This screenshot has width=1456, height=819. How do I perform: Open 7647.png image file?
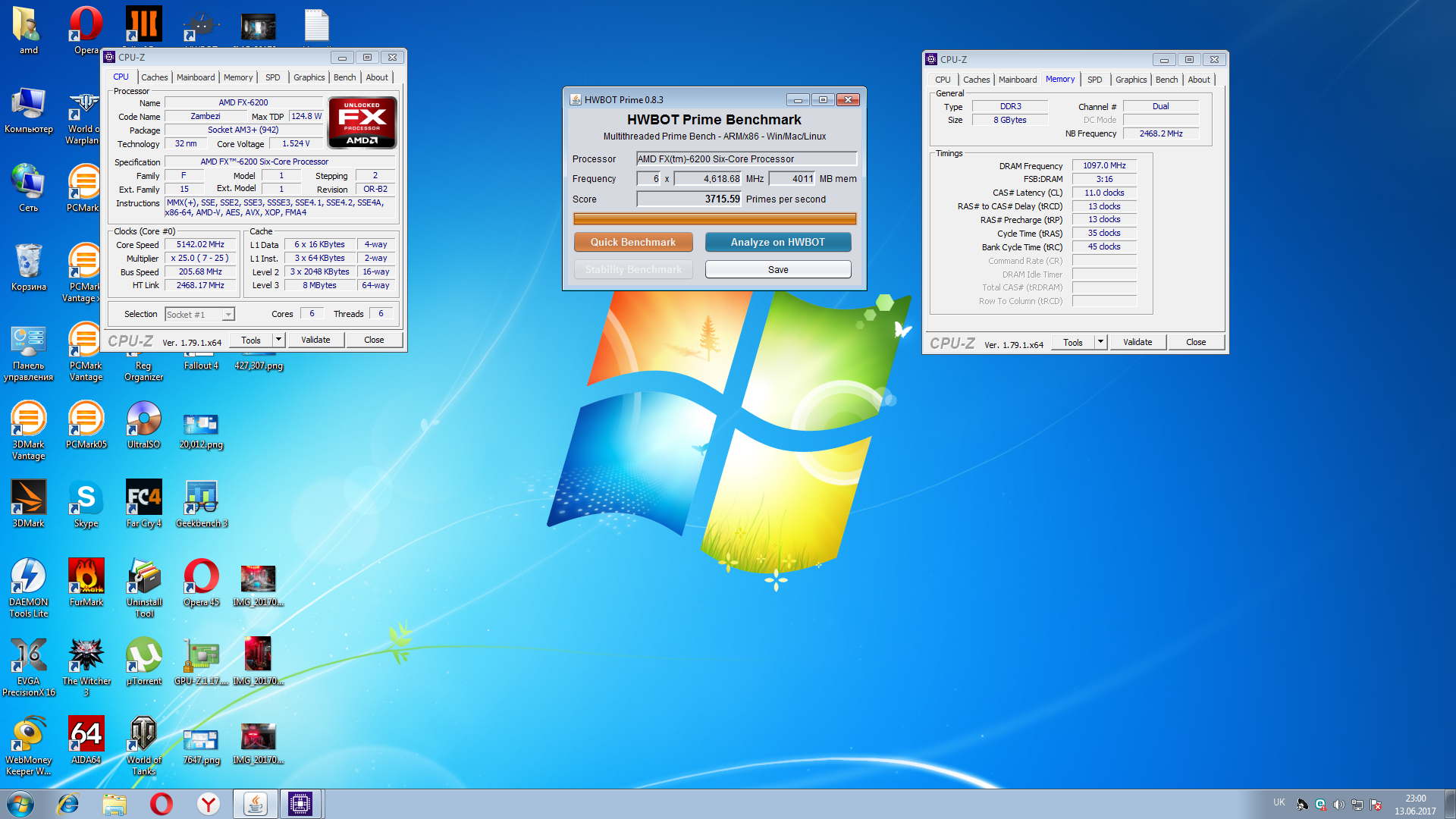tap(201, 746)
